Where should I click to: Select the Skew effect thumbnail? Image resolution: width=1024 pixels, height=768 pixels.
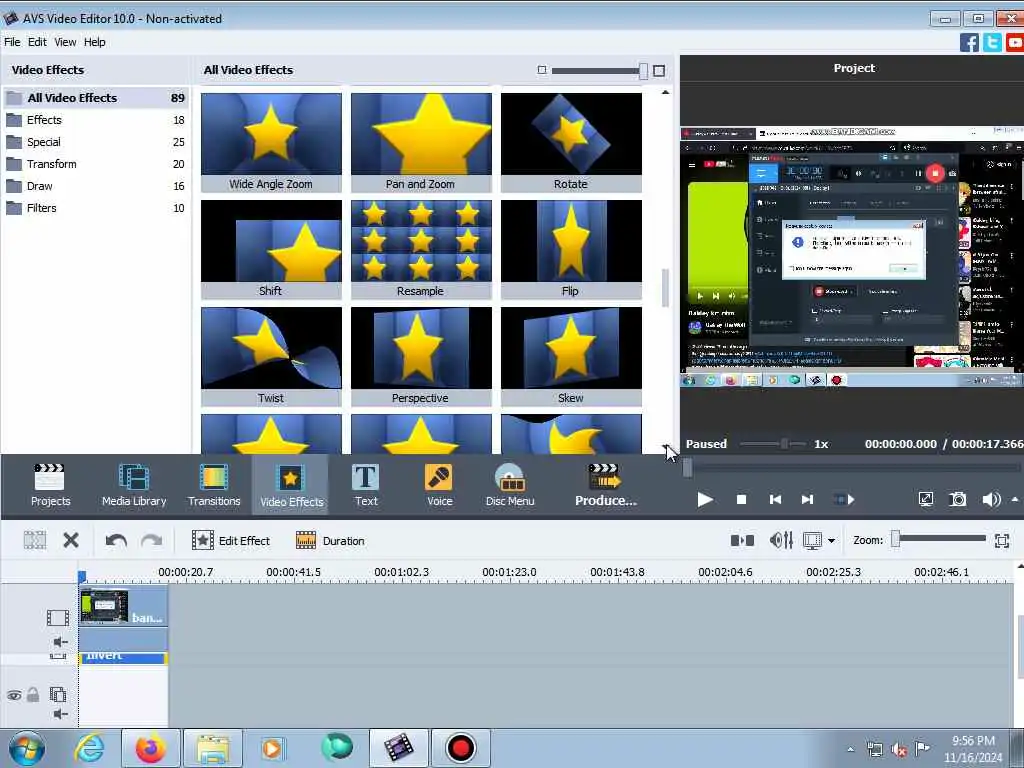tap(571, 357)
